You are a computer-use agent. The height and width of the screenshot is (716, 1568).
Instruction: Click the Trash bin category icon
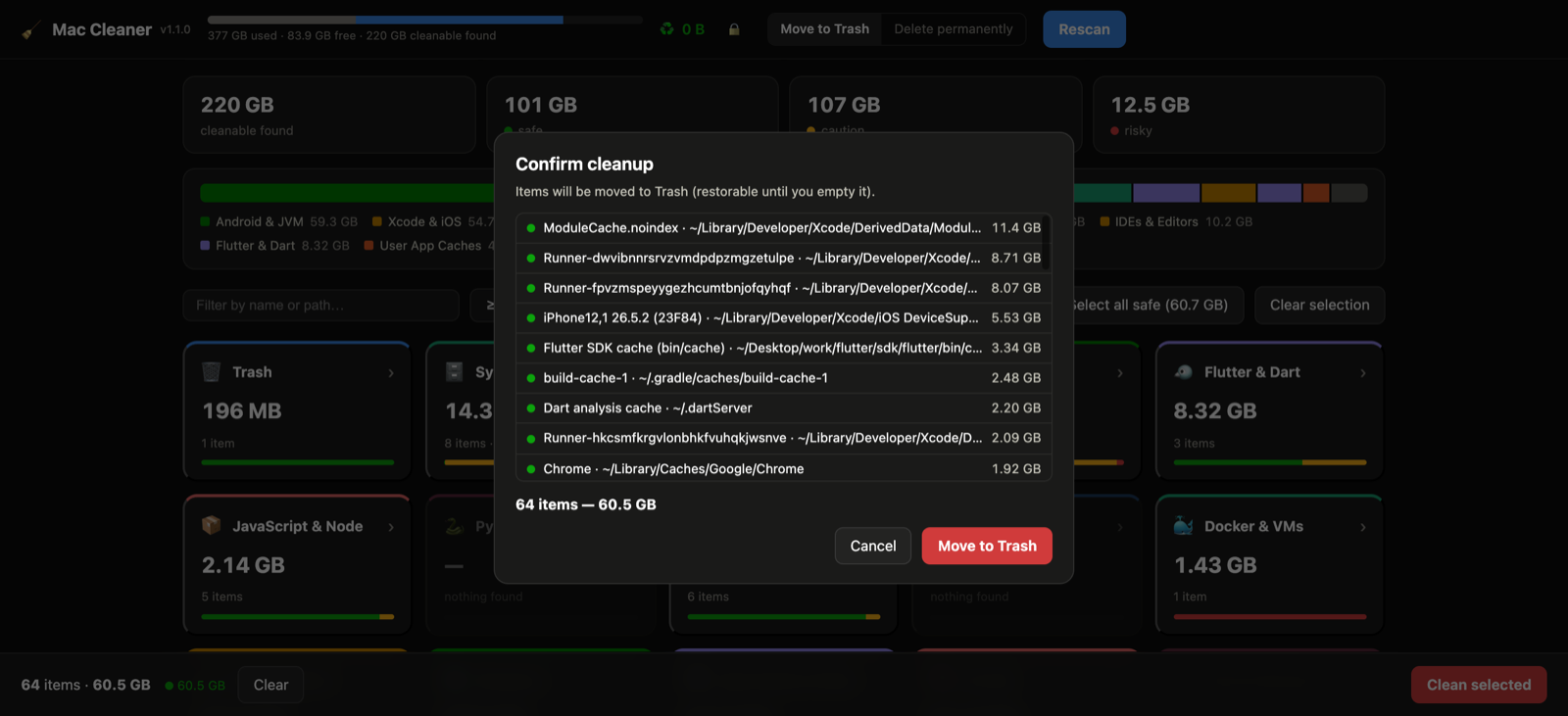point(211,372)
